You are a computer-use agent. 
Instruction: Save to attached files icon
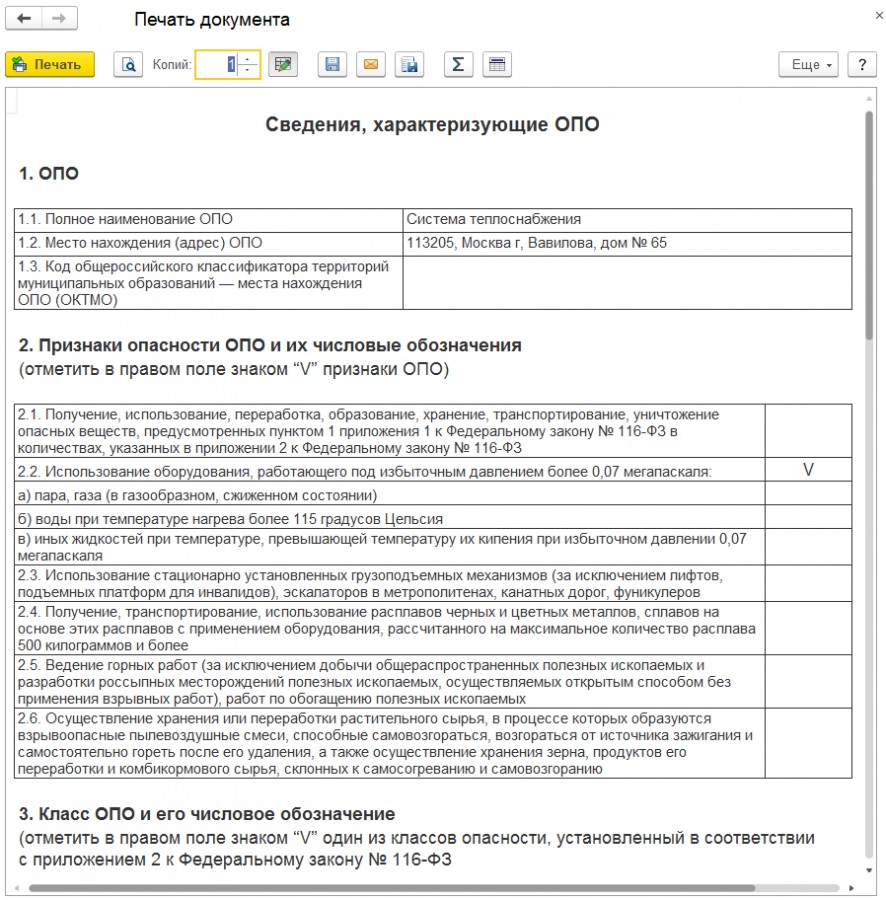[x=409, y=64]
